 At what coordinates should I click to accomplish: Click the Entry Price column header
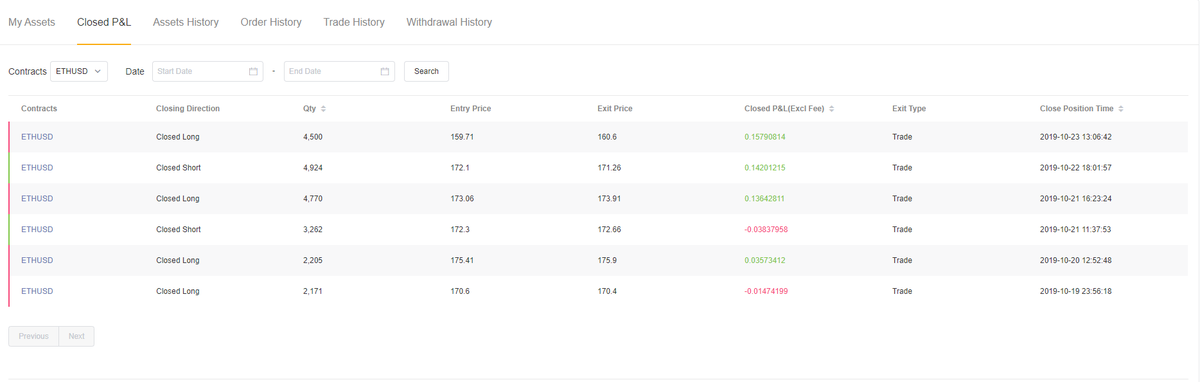471,108
